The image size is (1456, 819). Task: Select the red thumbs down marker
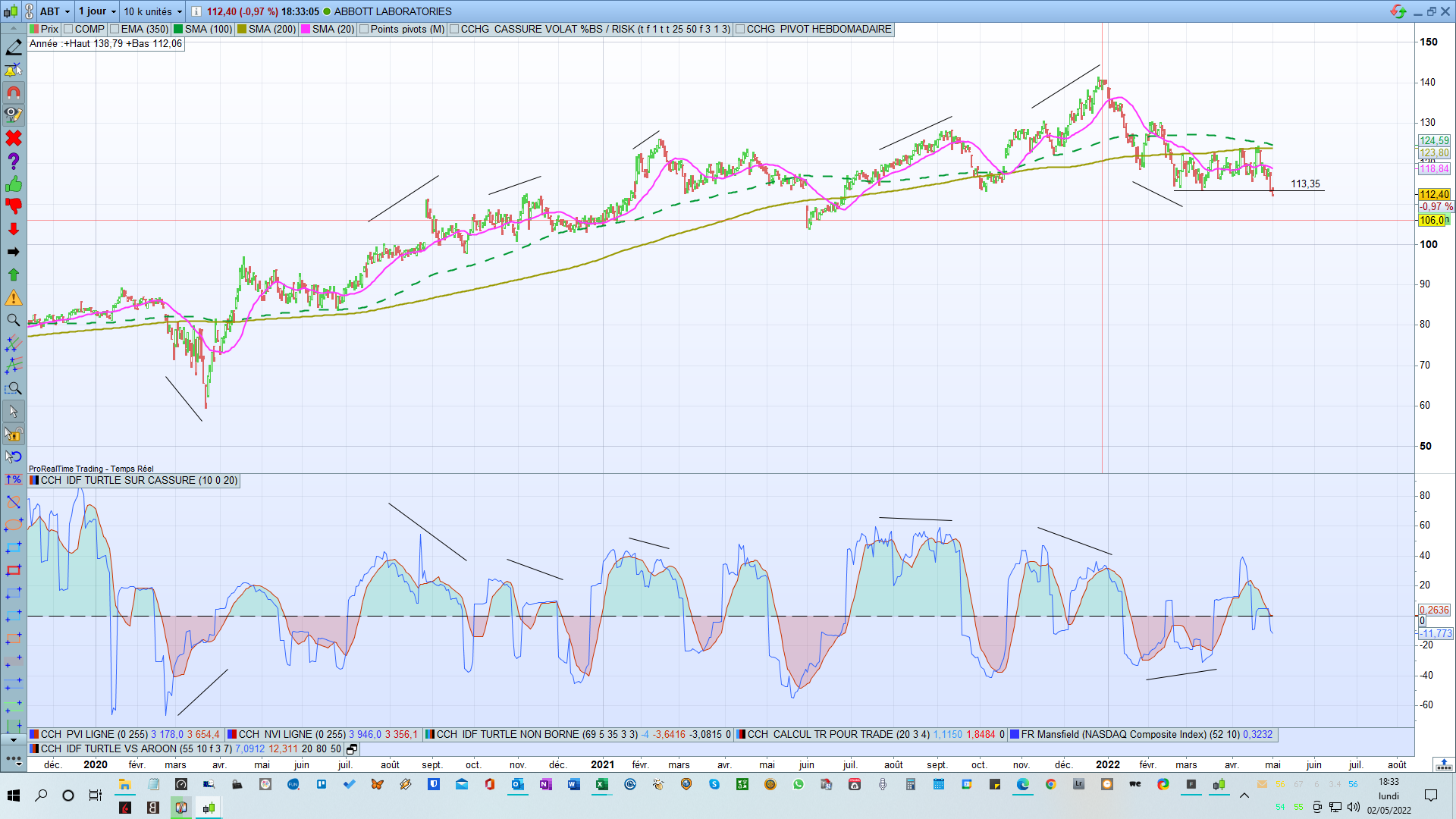(14, 206)
